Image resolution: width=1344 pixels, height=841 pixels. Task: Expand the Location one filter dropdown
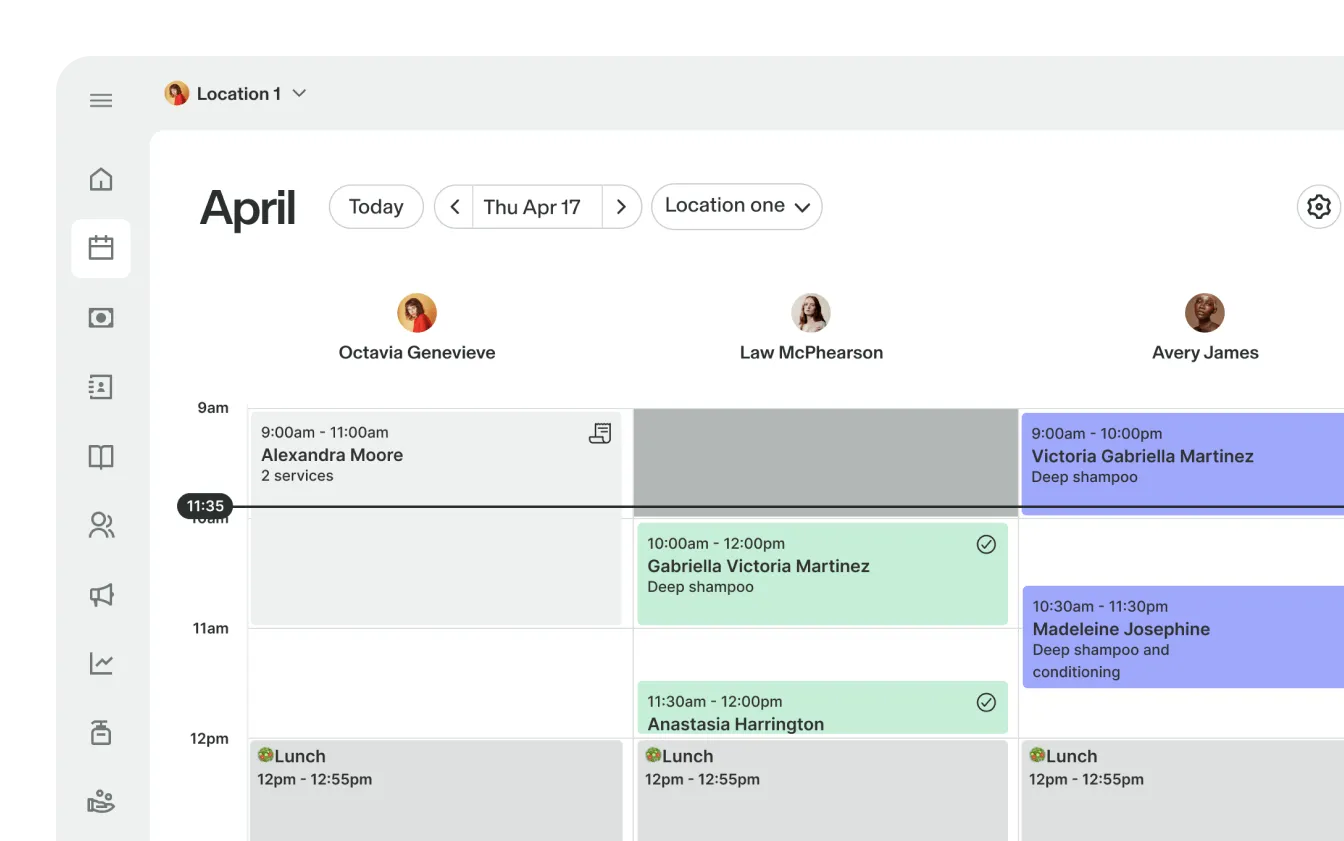737,206
